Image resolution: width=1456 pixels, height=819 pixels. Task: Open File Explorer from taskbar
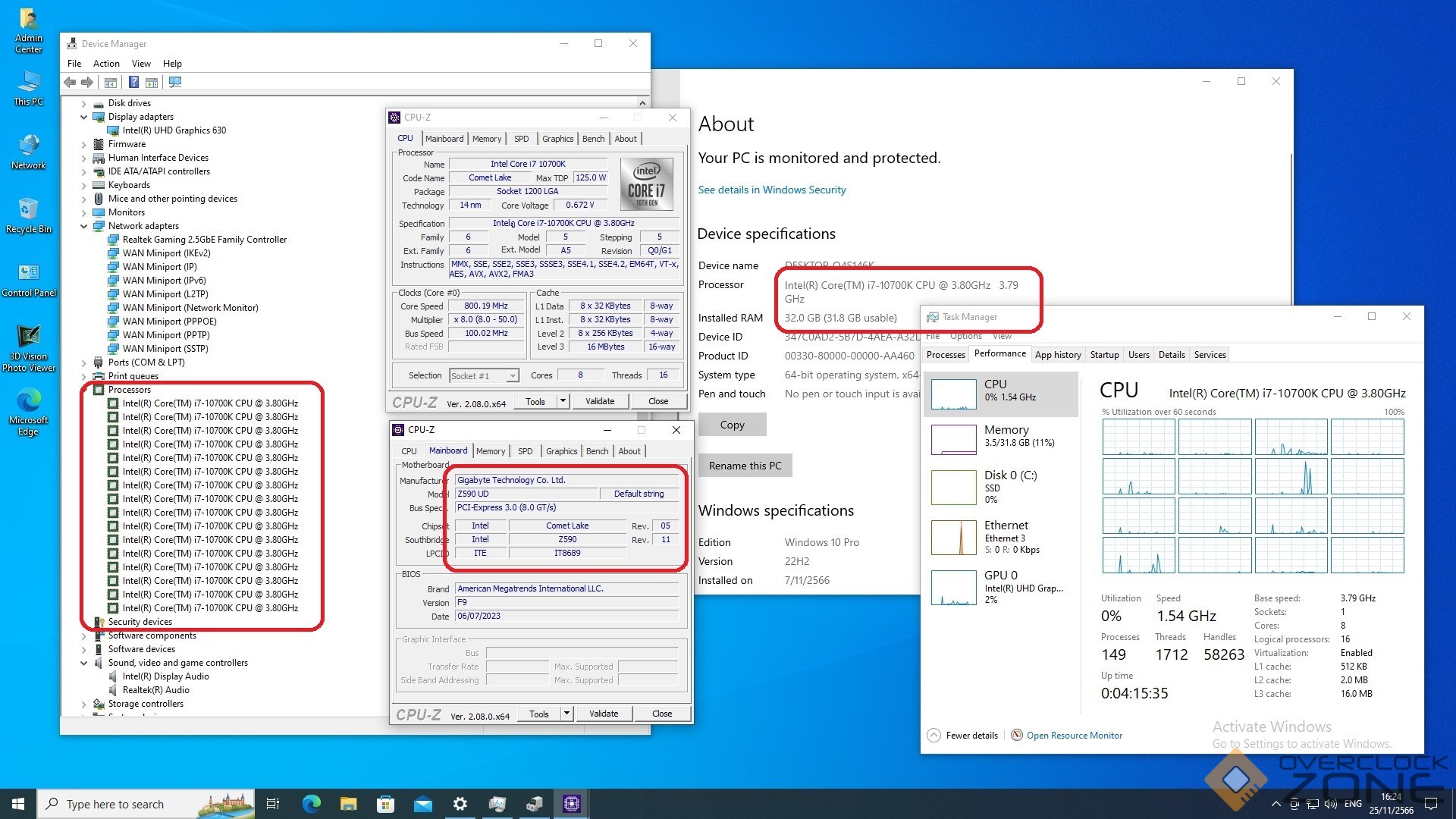pos(348,804)
